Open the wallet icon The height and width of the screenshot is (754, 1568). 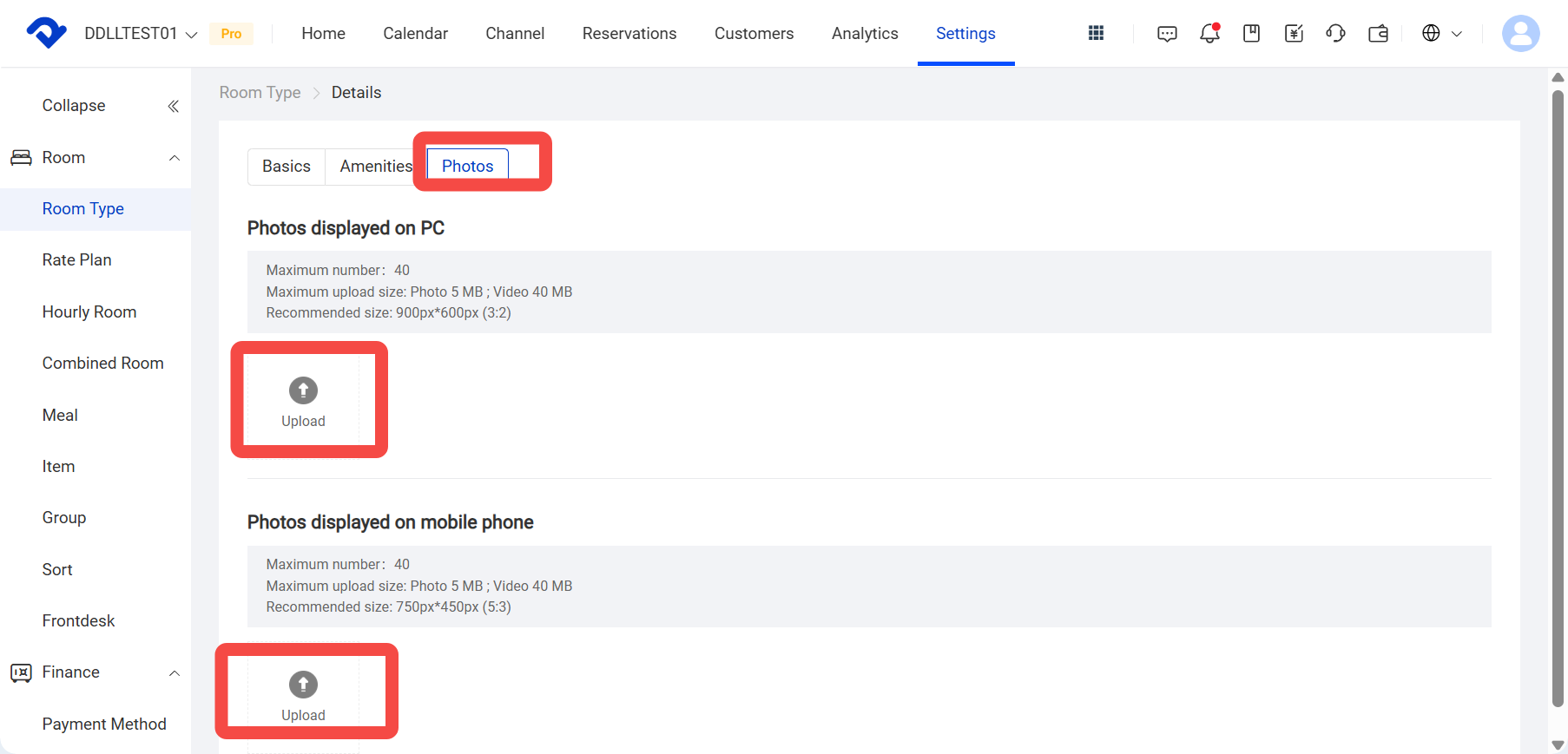pos(1378,33)
